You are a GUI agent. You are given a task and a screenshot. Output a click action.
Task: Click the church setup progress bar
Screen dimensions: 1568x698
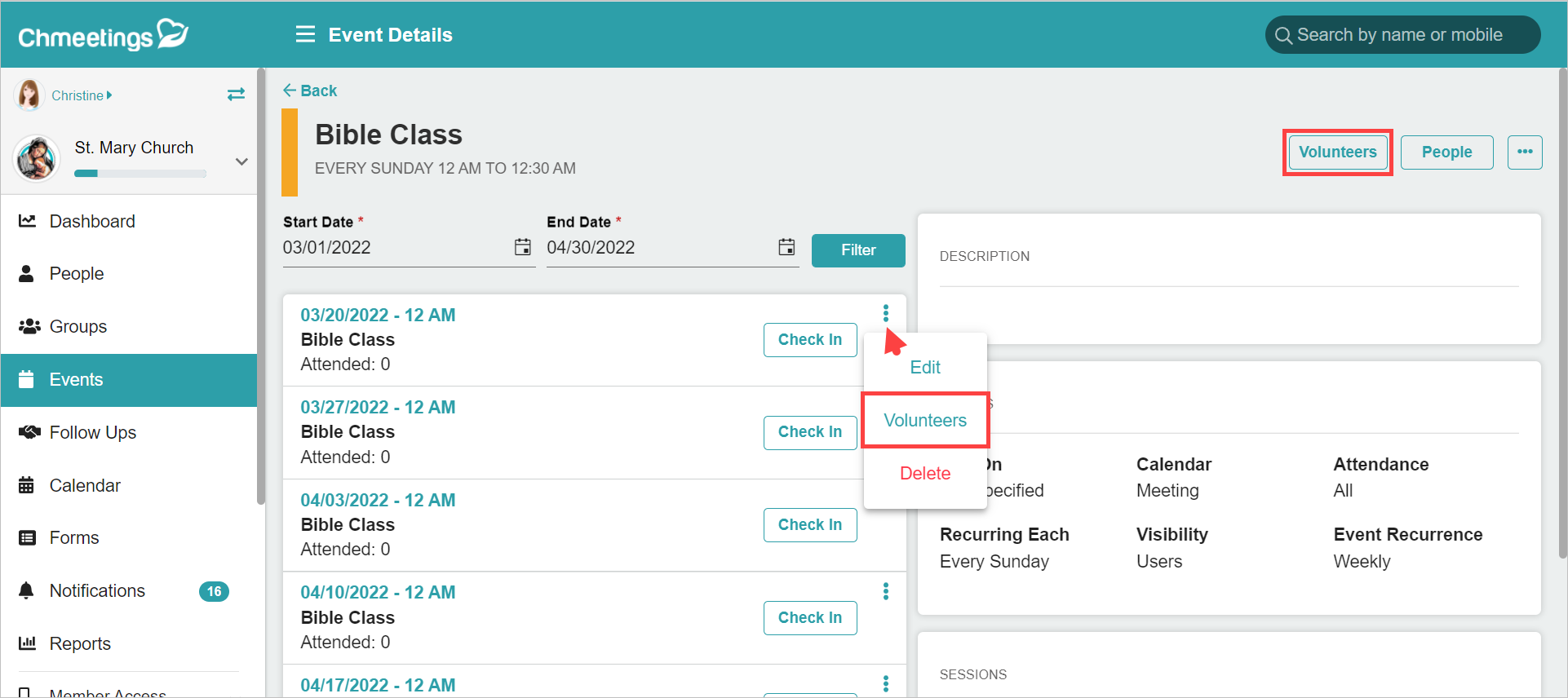point(140,173)
